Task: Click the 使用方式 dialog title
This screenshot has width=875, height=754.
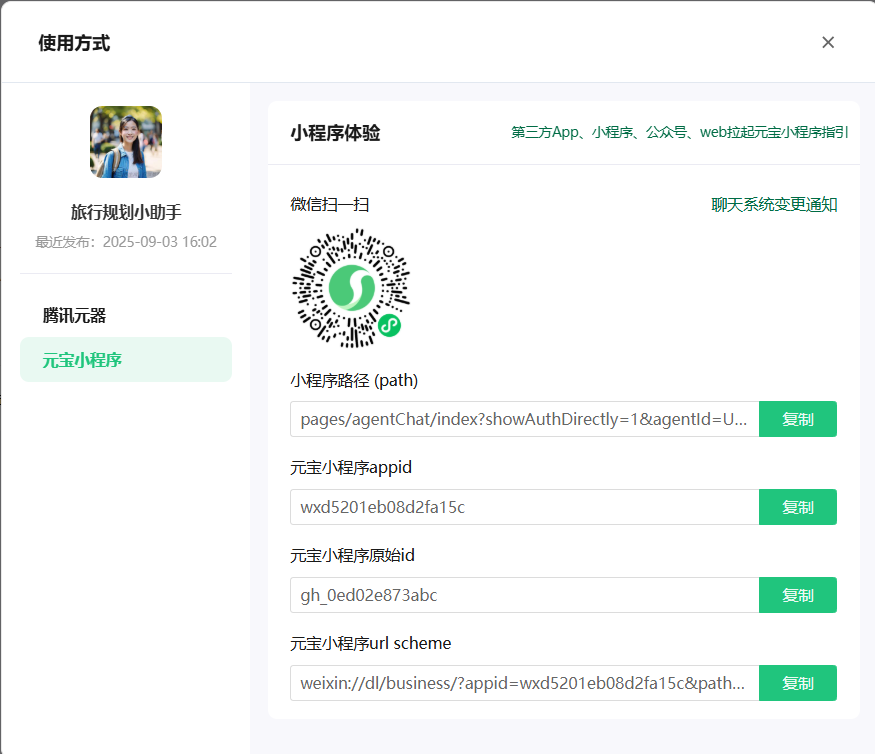Action: click(x=74, y=43)
